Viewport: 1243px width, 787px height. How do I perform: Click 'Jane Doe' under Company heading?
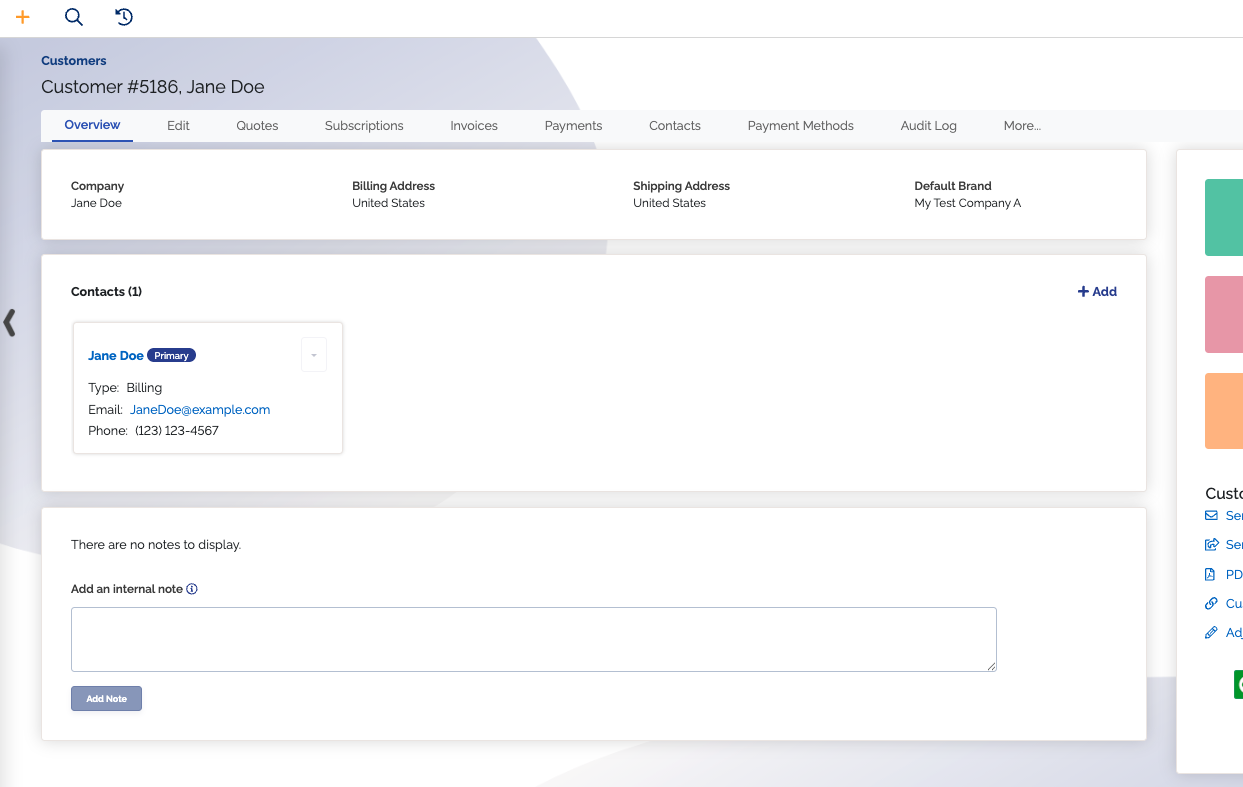click(96, 203)
